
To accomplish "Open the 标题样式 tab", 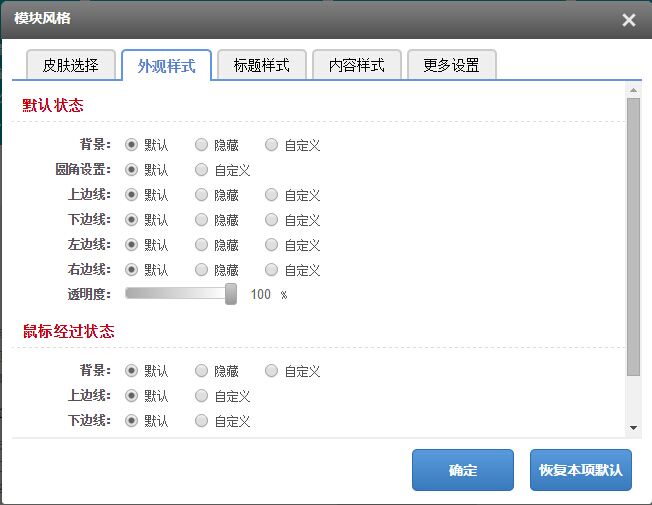I will click(261, 66).
